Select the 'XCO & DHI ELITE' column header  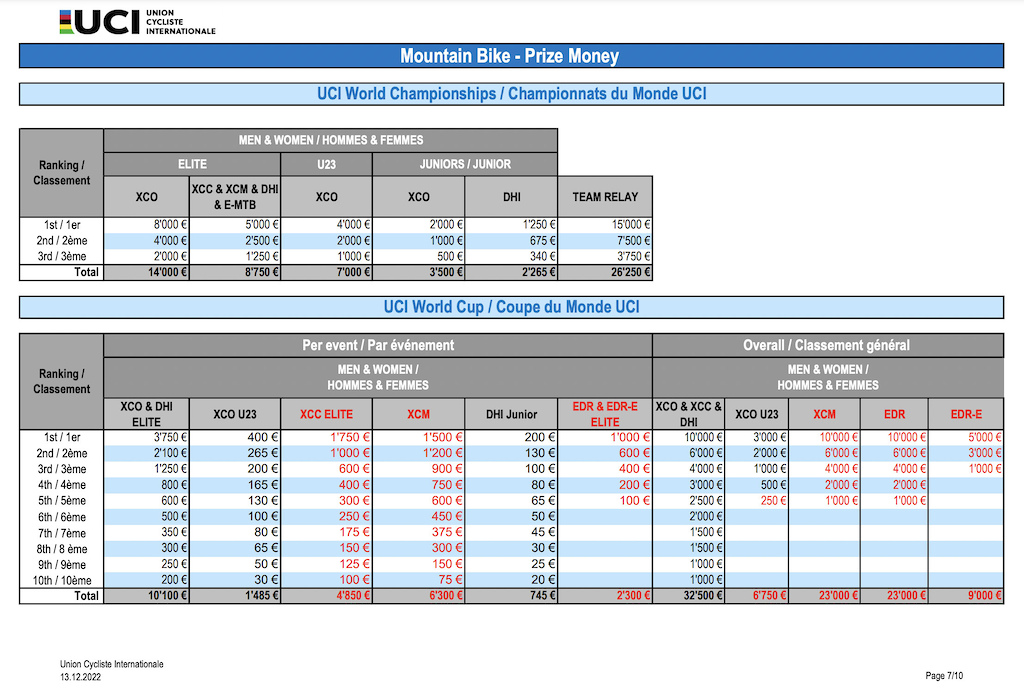(147, 414)
